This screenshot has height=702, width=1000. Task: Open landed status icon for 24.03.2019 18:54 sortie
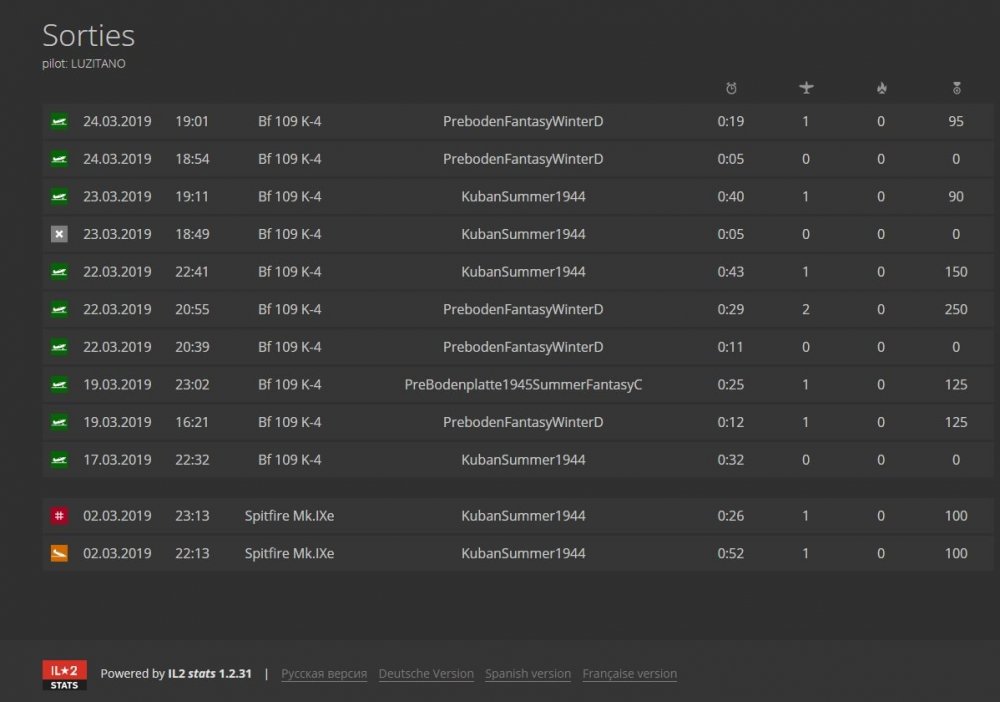(59, 159)
